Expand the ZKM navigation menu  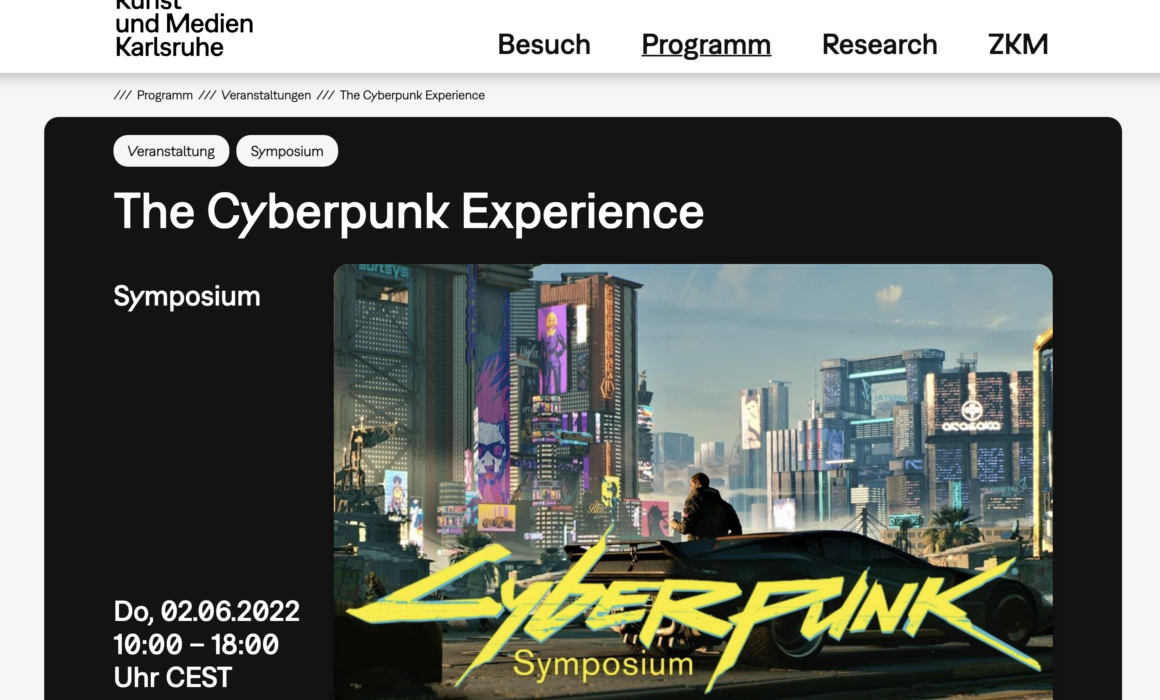tap(1018, 44)
